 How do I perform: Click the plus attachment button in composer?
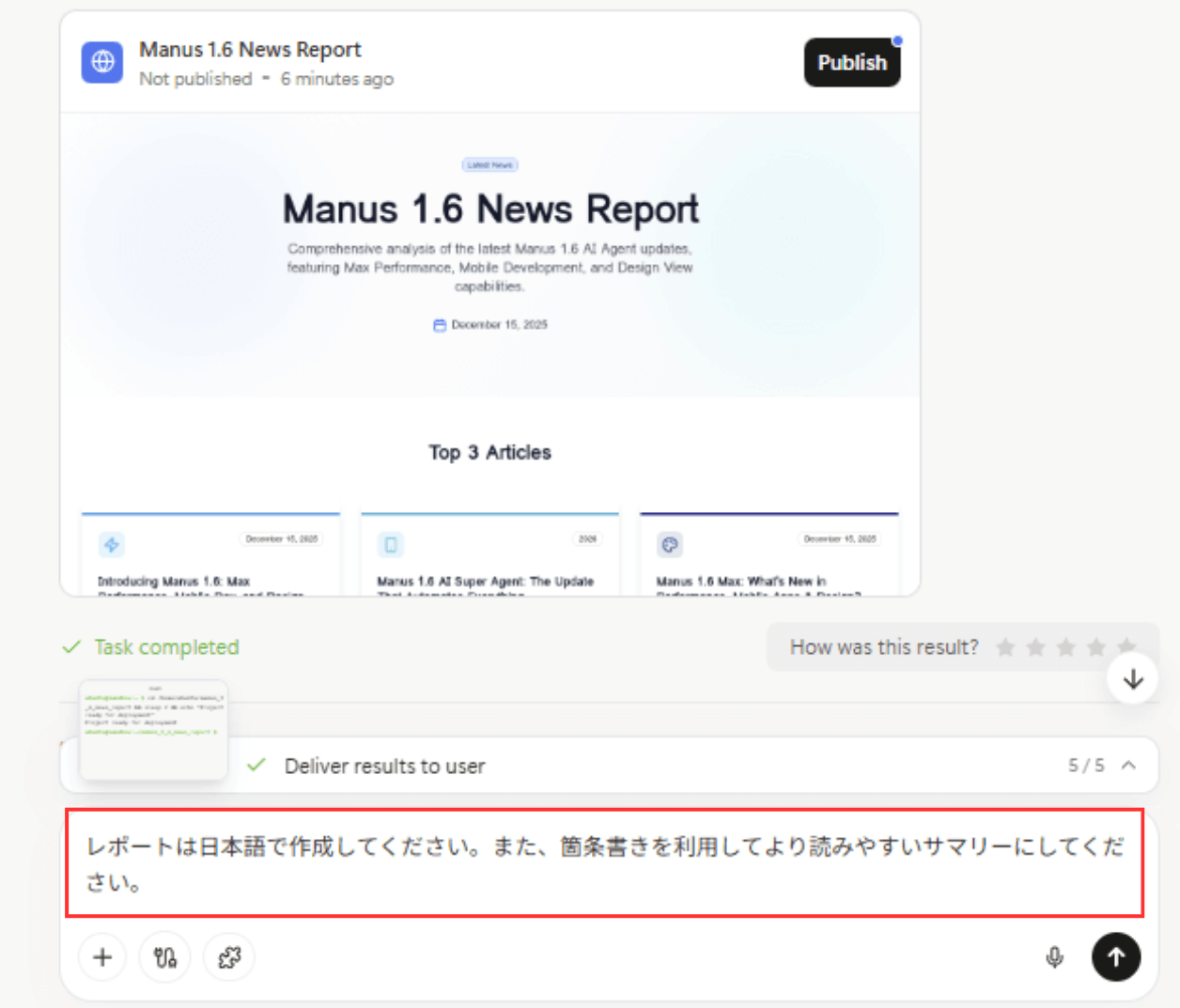[x=102, y=957]
